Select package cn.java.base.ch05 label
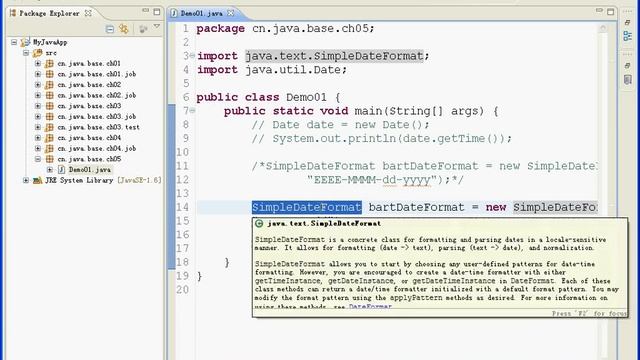 click(89, 159)
